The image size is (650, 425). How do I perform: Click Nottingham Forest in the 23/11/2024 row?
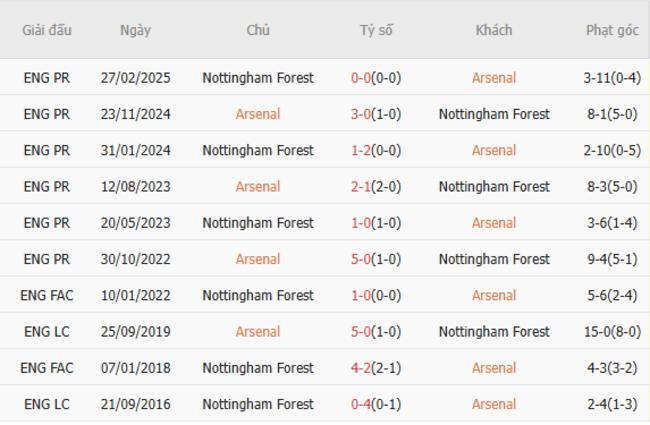(x=494, y=114)
